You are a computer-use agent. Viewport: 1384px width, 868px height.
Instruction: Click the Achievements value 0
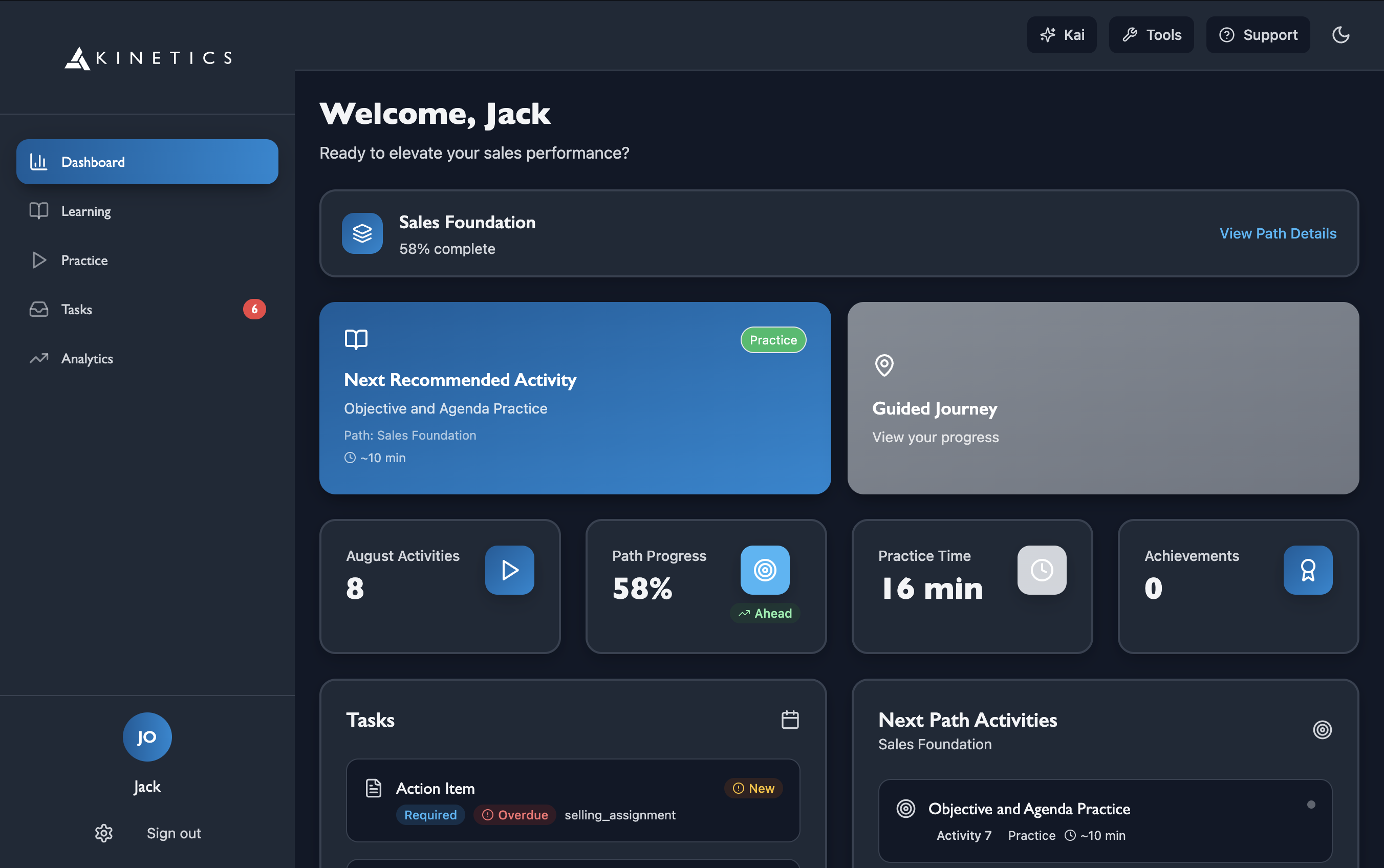1153,589
